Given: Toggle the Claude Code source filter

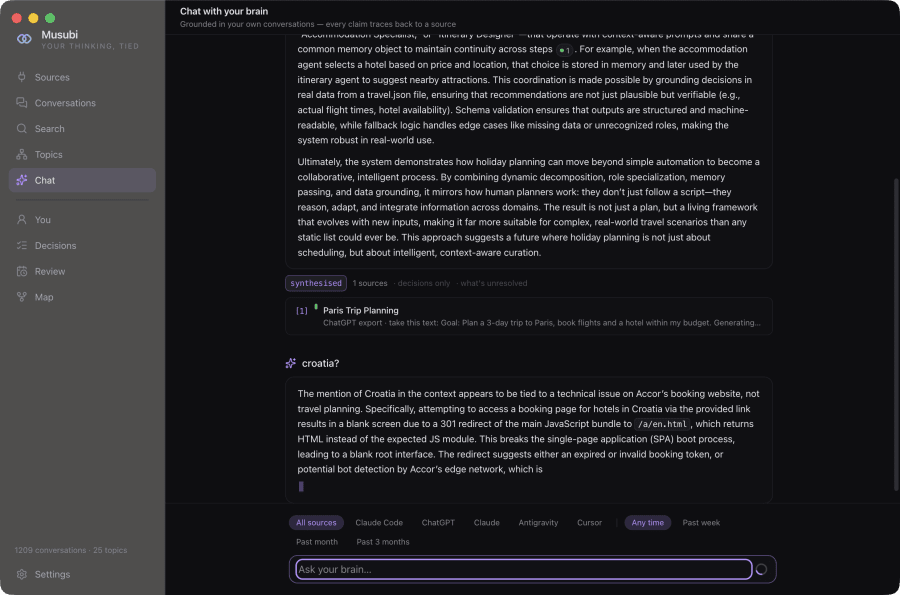Looking at the screenshot, I should [379, 523].
